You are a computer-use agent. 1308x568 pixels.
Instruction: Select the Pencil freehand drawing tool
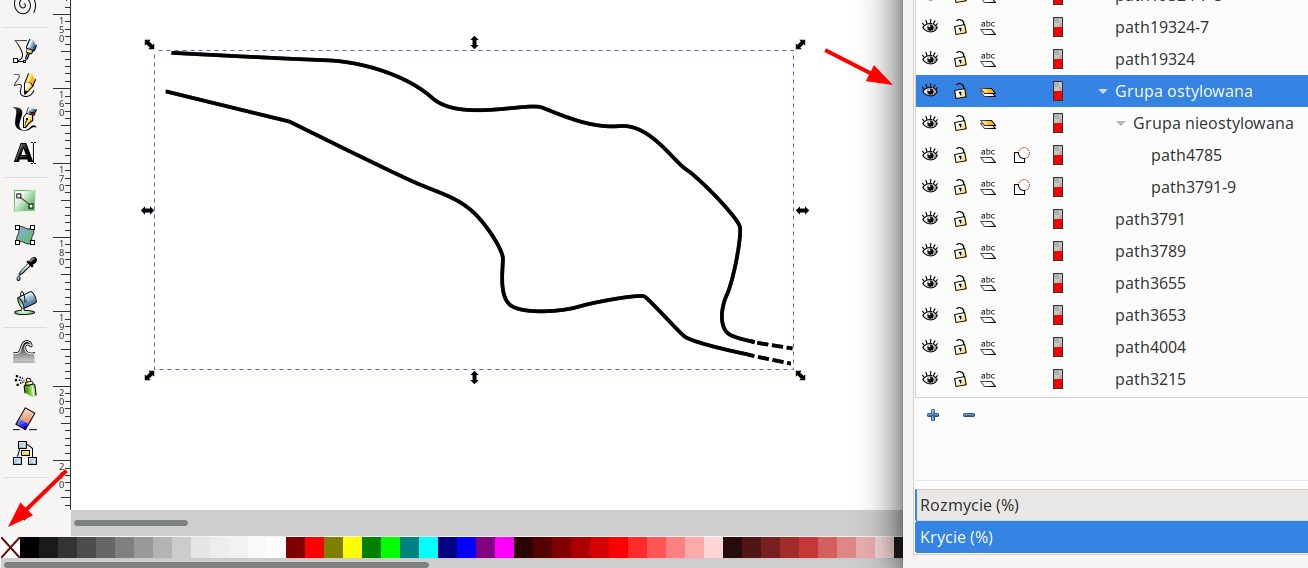(x=25, y=84)
